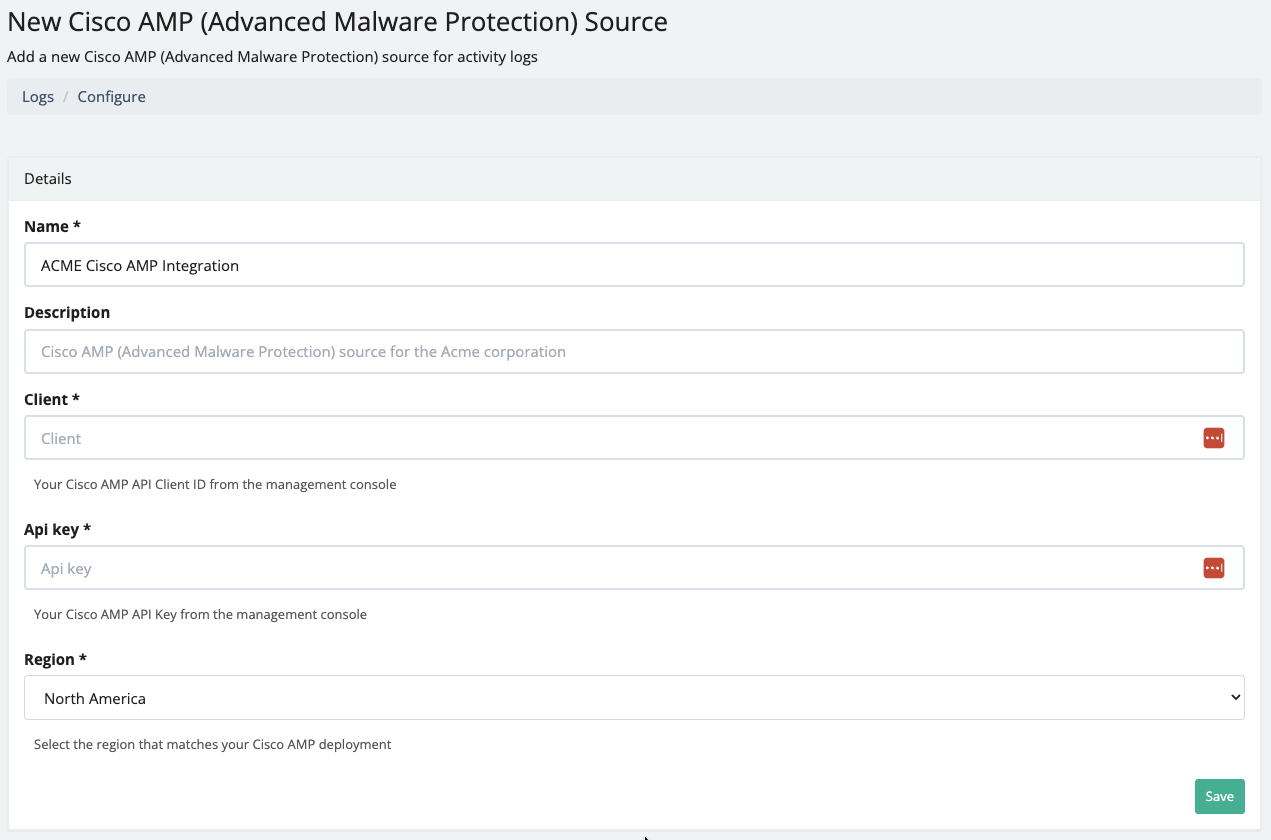Open the Configure breadcrumb link

pyautogui.click(x=111, y=97)
